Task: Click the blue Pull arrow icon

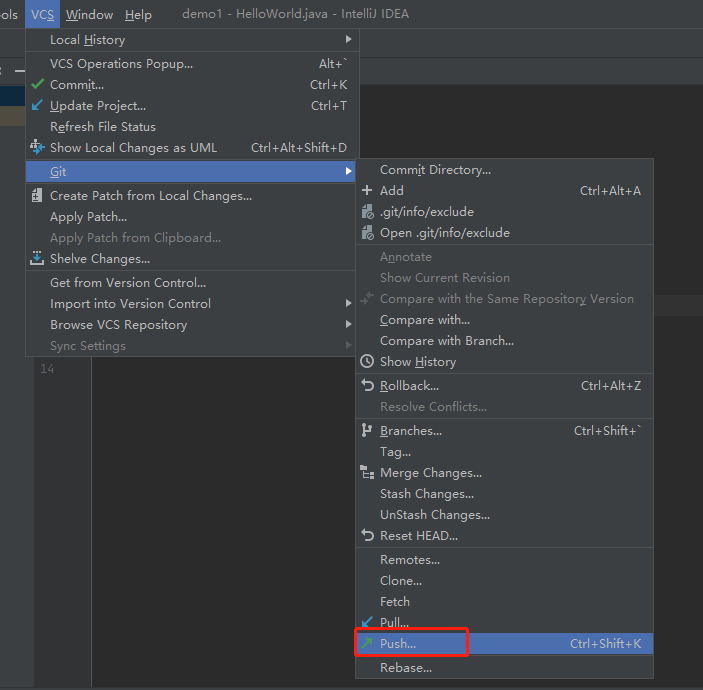Action: (x=367, y=621)
